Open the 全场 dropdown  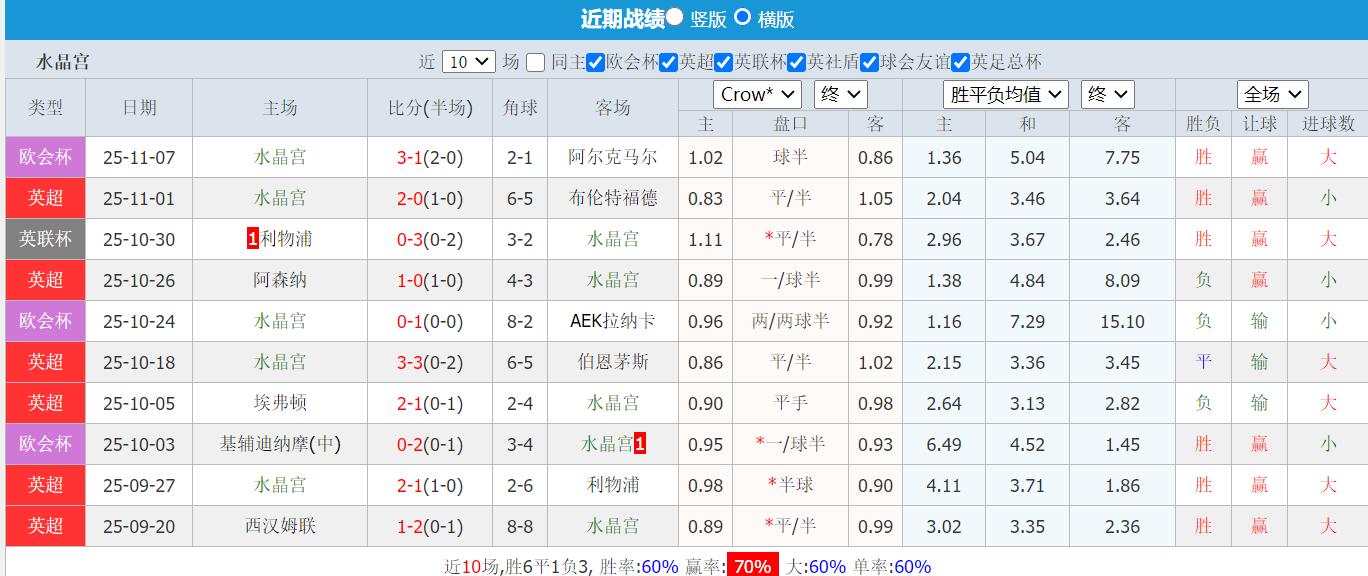(1272, 93)
